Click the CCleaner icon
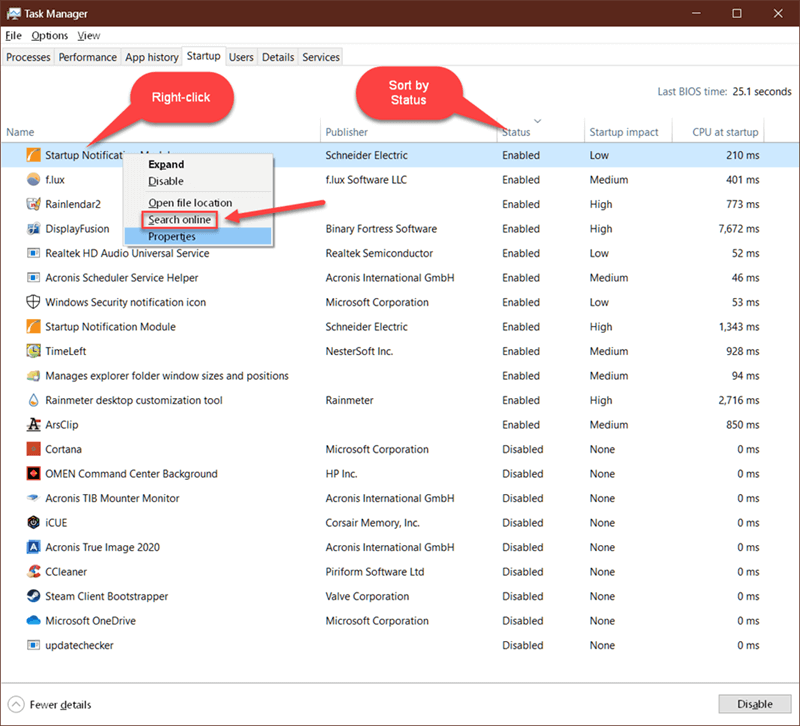The image size is (800, 726). [33, 571]
